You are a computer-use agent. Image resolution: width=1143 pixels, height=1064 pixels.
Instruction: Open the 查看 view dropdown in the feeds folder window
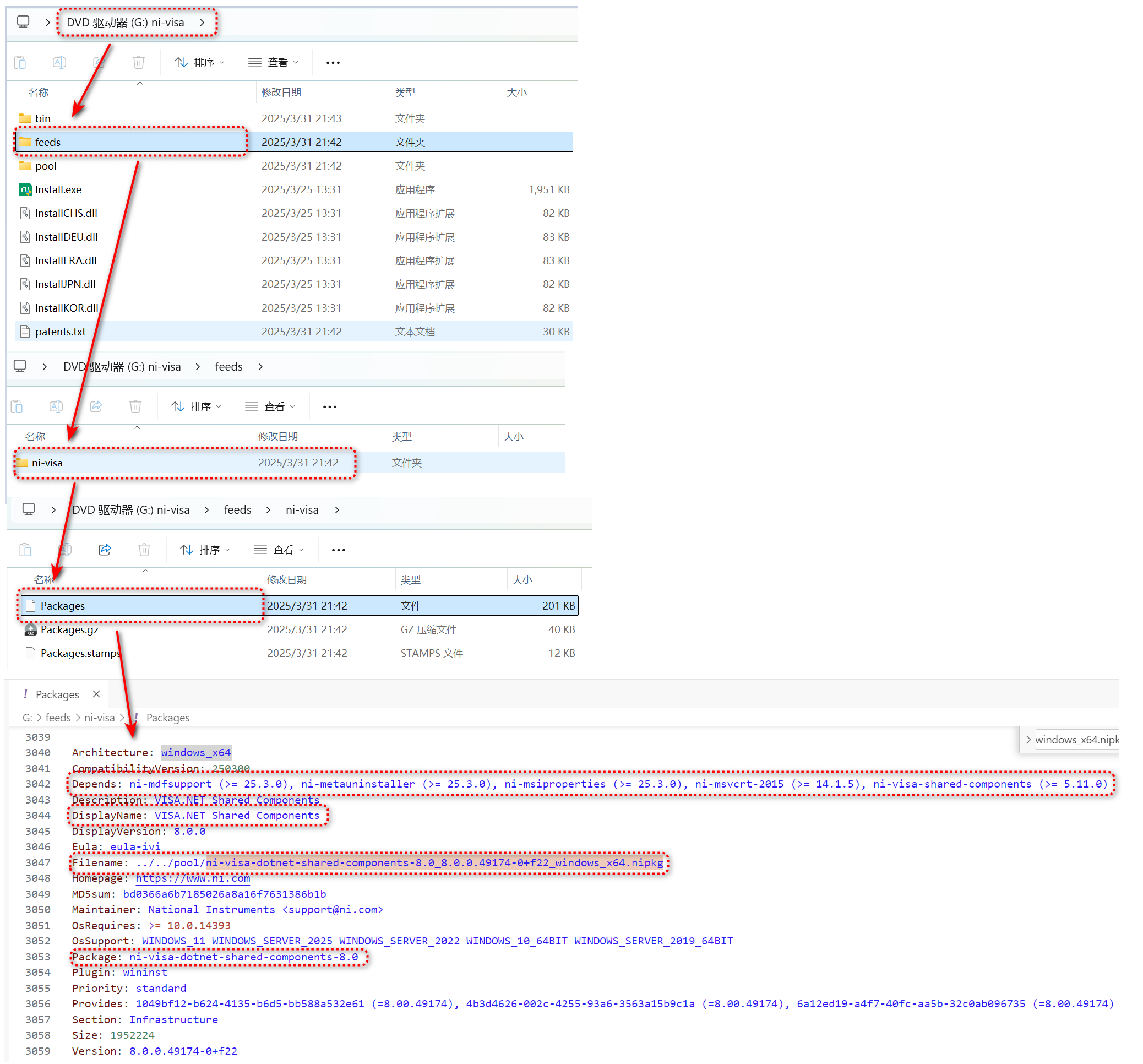pyautogui.click(x=270, y=406)
